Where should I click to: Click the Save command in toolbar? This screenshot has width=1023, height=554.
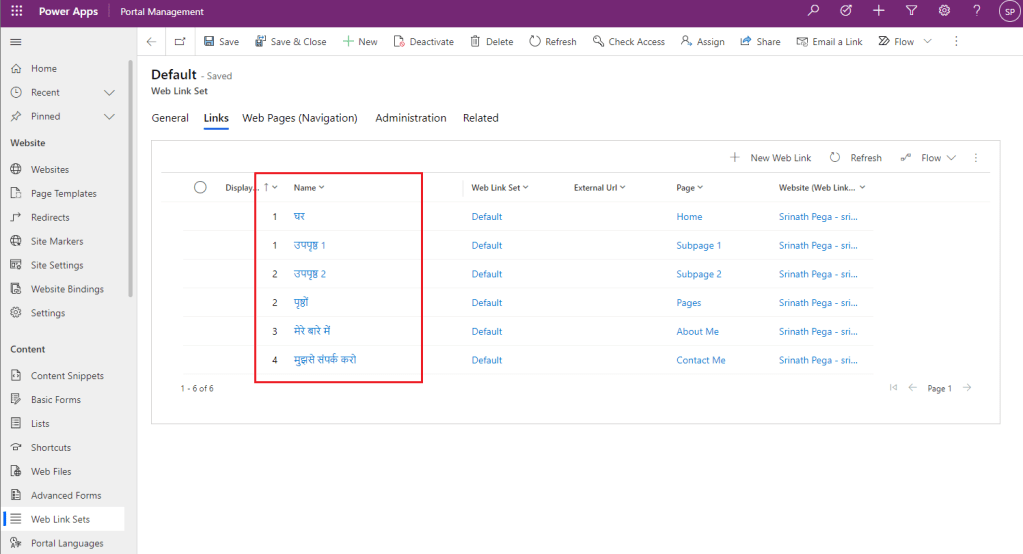click(221, 42)
